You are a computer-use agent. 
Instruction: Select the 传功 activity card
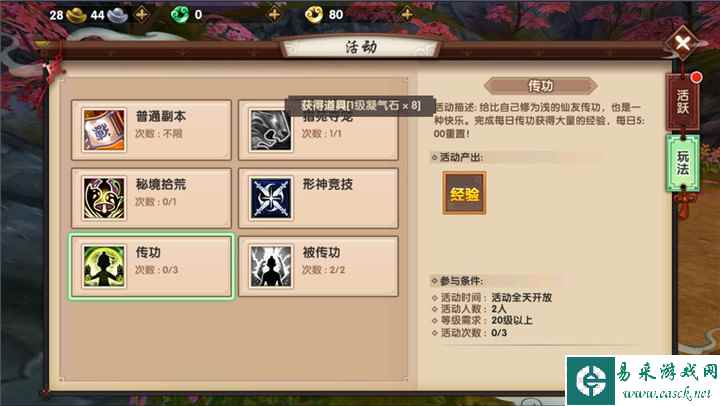[x=151, y=266]
